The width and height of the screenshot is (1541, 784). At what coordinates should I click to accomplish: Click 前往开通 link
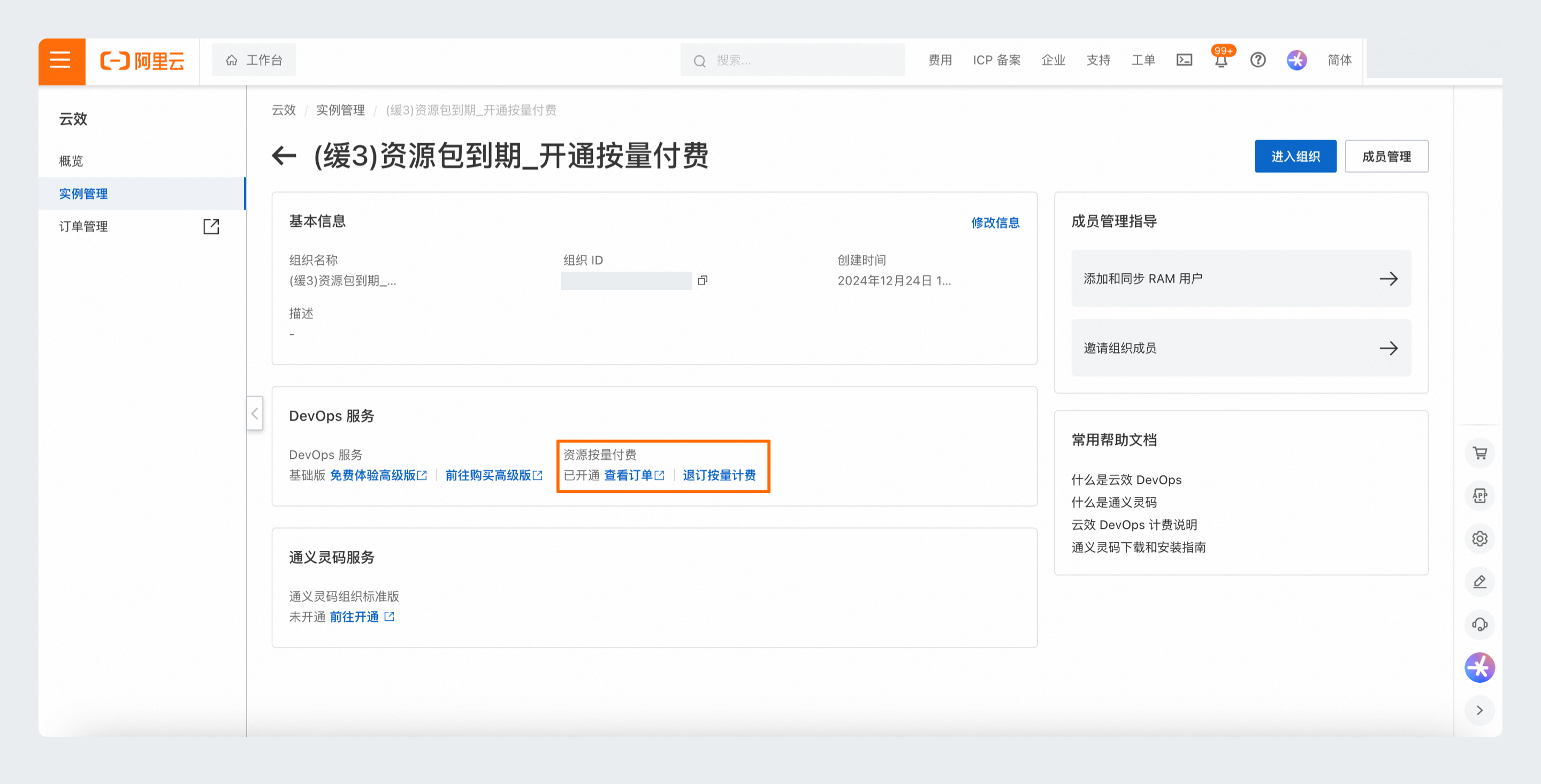[354, 617]
